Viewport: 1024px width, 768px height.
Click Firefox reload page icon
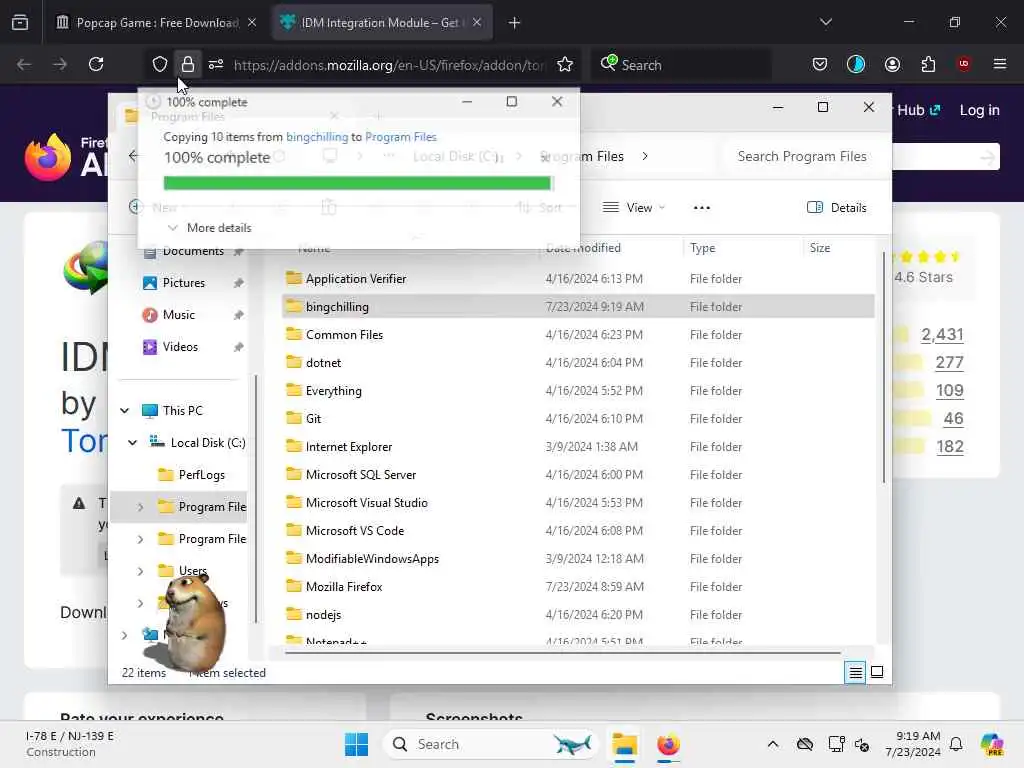click(96, 64)
